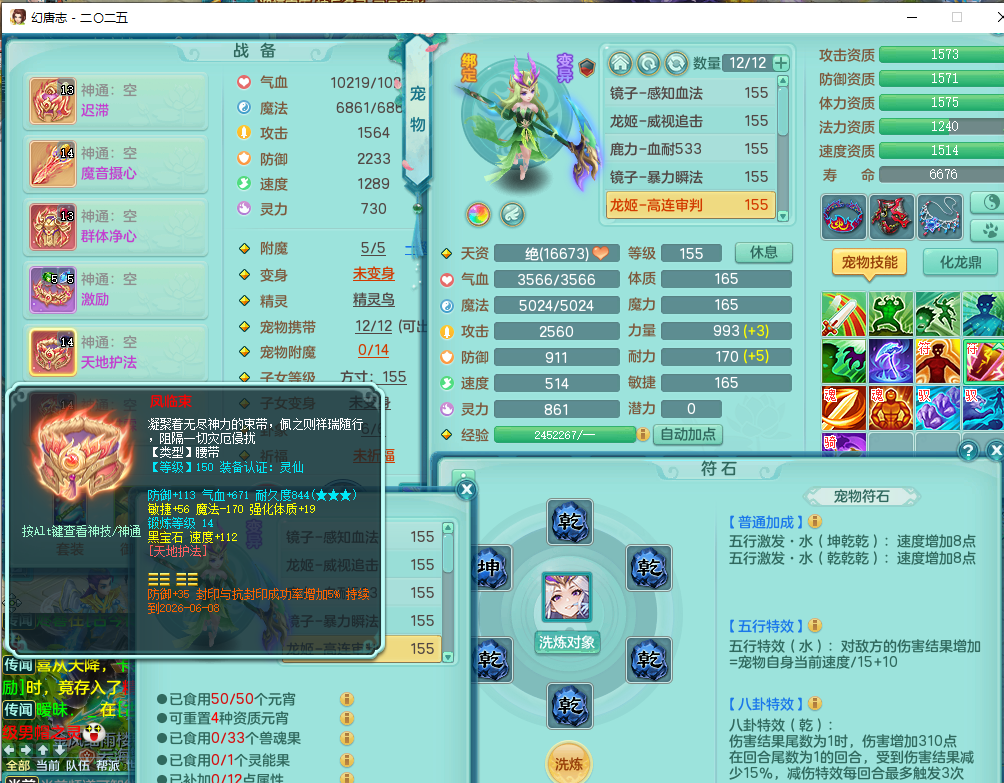1004x783 pixels.
Task: Click the 12/12 宠物携带 link
Action: point(373,326)
